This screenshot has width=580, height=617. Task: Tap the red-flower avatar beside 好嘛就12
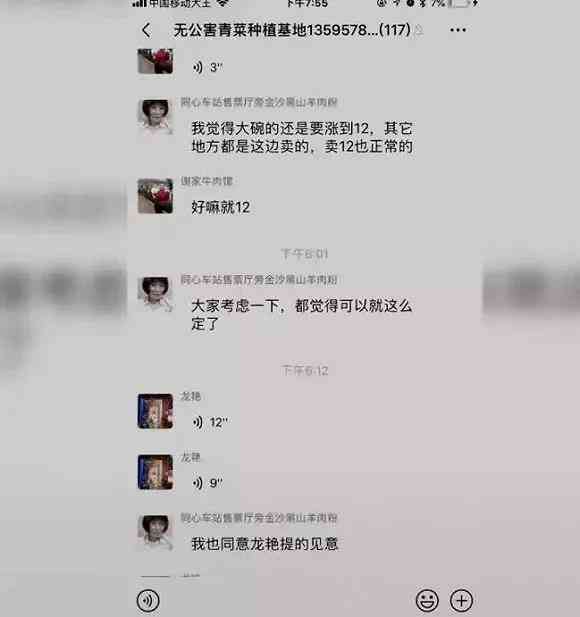click(x=155, y=196)
